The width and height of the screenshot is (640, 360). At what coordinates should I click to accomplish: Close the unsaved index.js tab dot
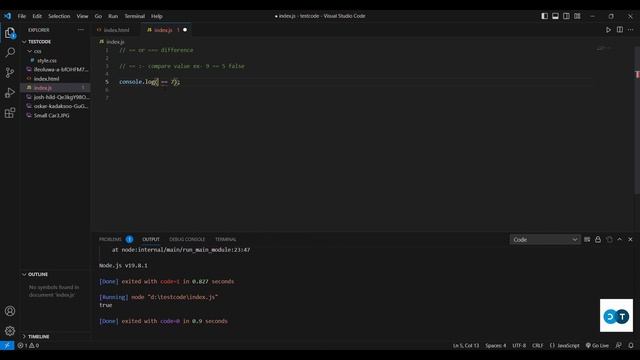point(185,30)
